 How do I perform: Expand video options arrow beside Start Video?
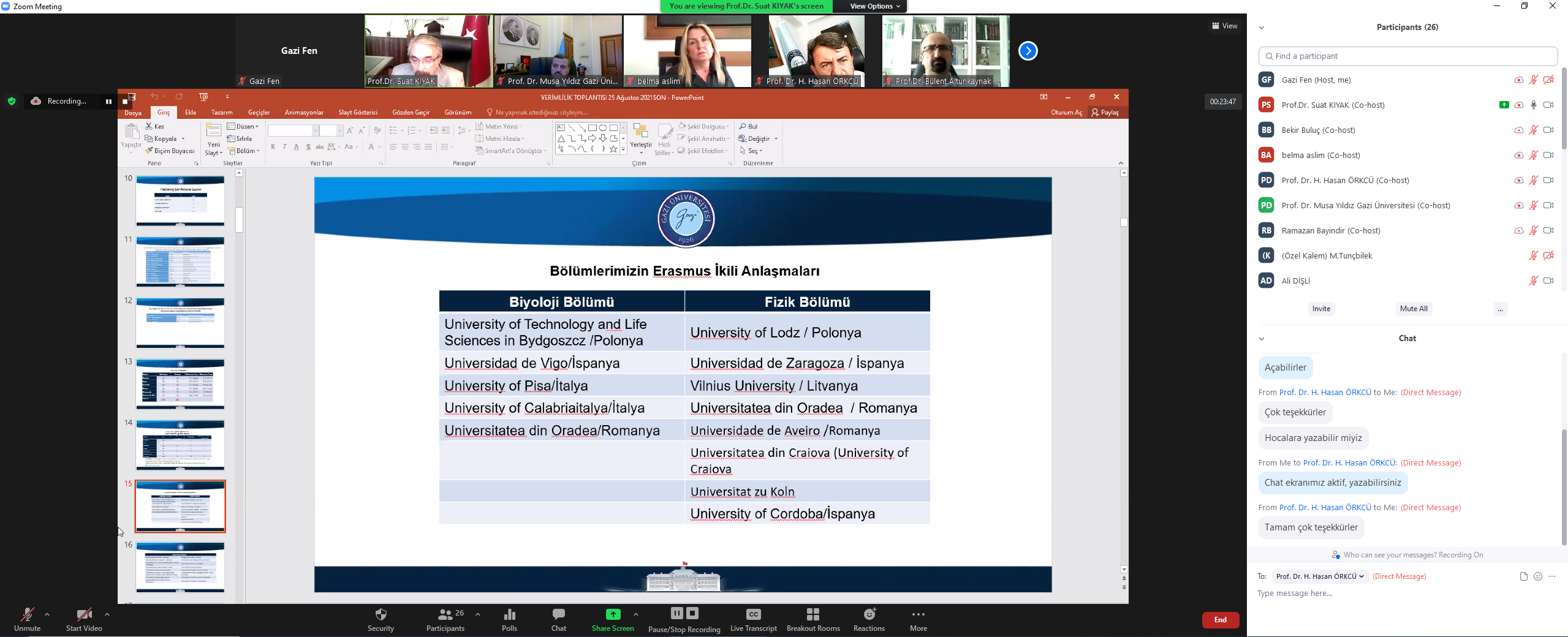tap(107, 614)
